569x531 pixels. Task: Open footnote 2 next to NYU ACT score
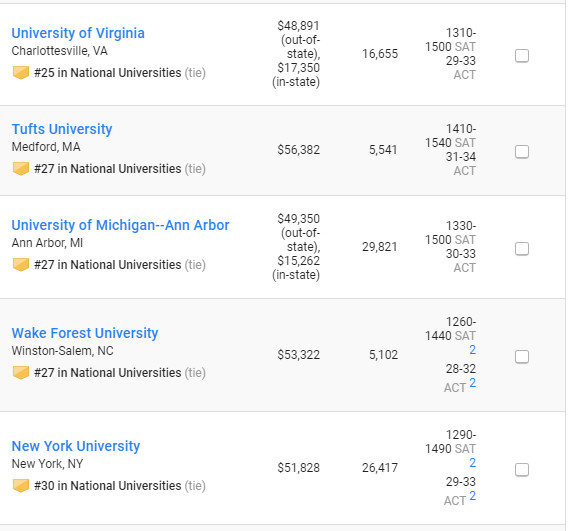coord(472,496)
